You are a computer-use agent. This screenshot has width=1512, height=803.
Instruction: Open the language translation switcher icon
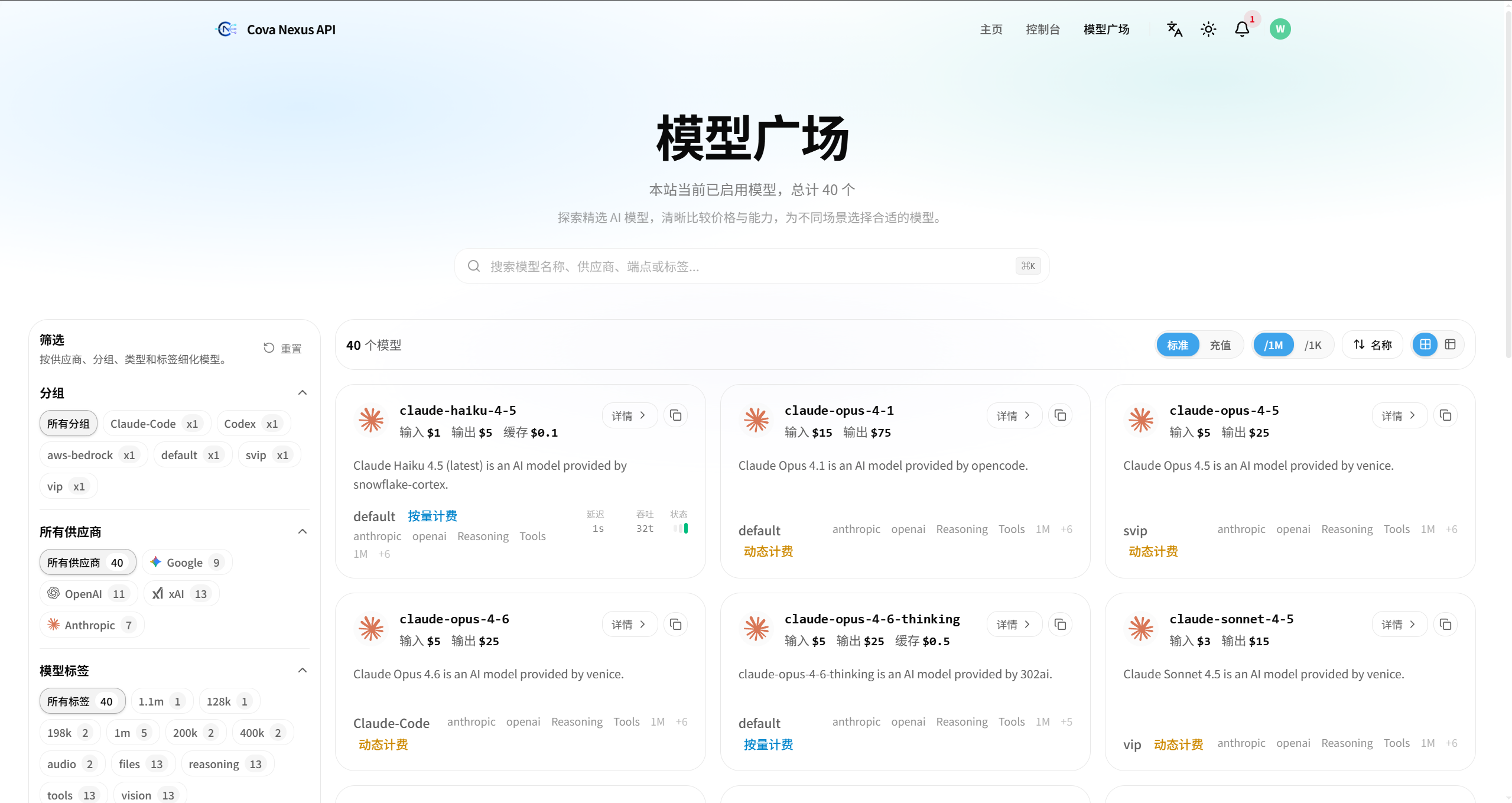click(x=1175, y=29)
